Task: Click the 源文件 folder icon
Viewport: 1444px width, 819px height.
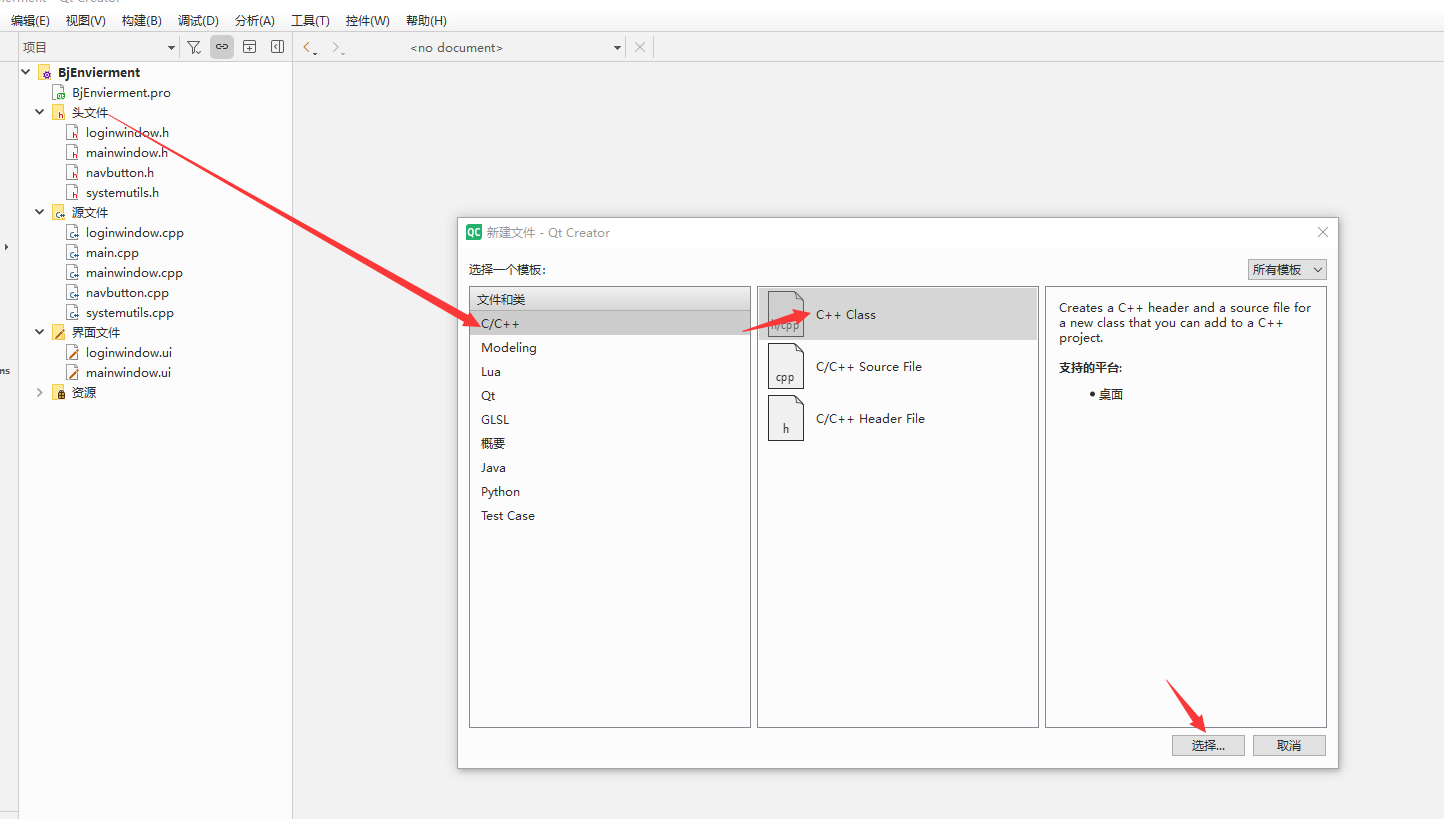Action: 59,213
